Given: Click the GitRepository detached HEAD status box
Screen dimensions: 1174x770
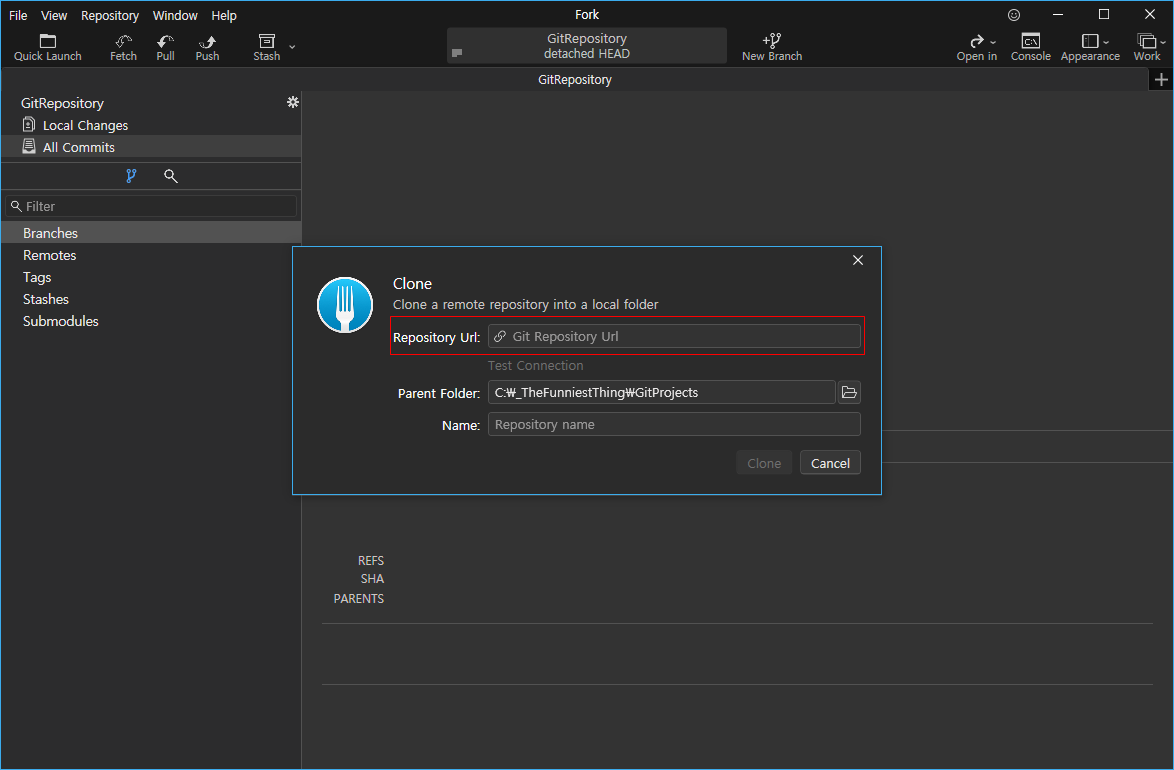Looking at the screenshot, I should click(x=587, y=46).
